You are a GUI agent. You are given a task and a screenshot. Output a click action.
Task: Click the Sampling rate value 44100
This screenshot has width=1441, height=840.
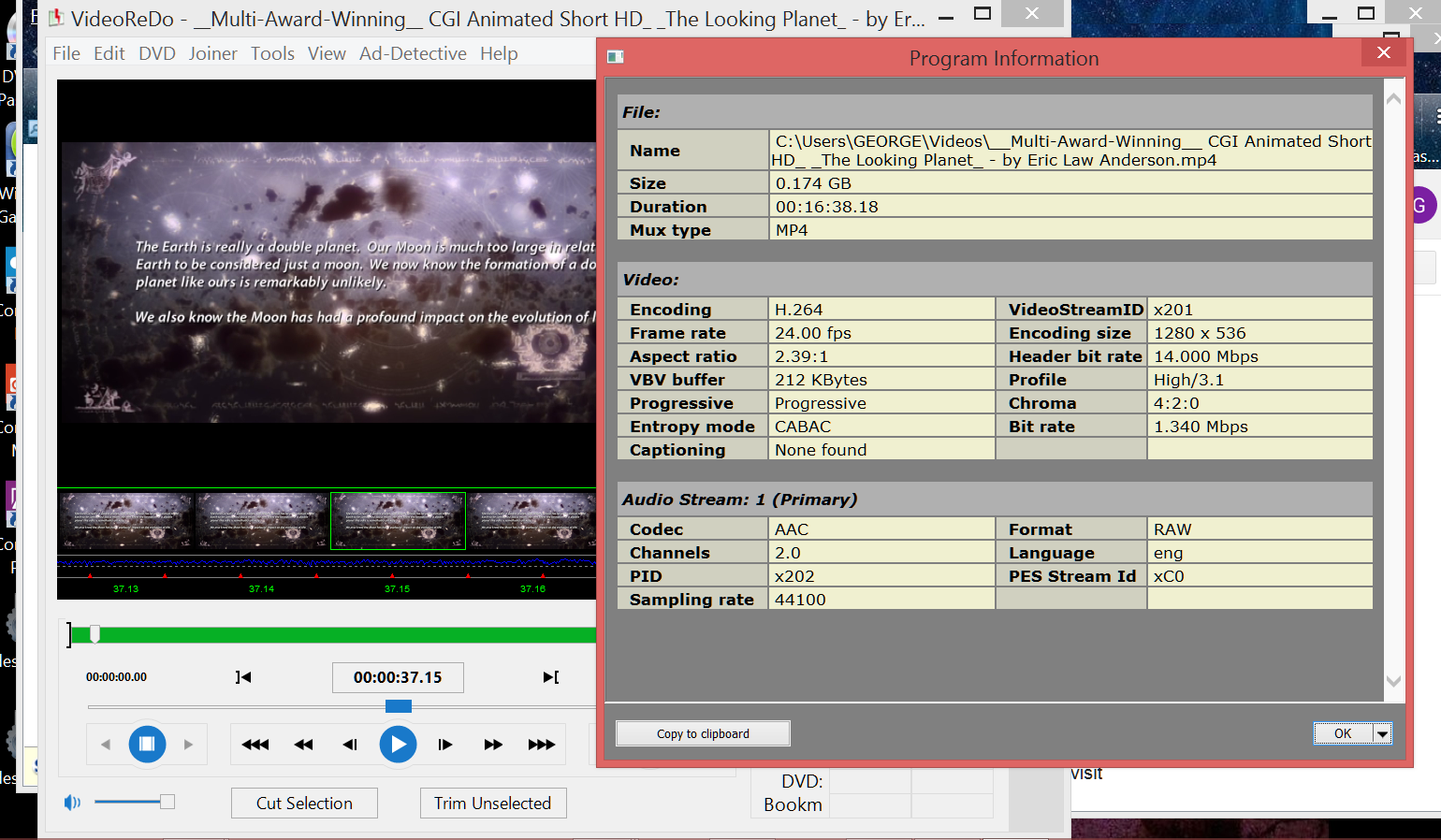click(881, 600)
